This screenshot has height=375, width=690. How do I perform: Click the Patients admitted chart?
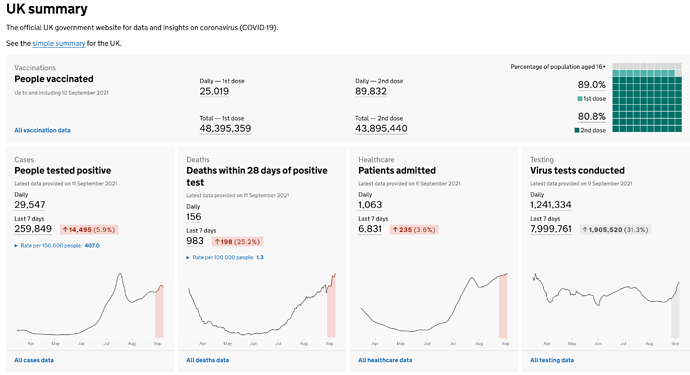[434, 309]
